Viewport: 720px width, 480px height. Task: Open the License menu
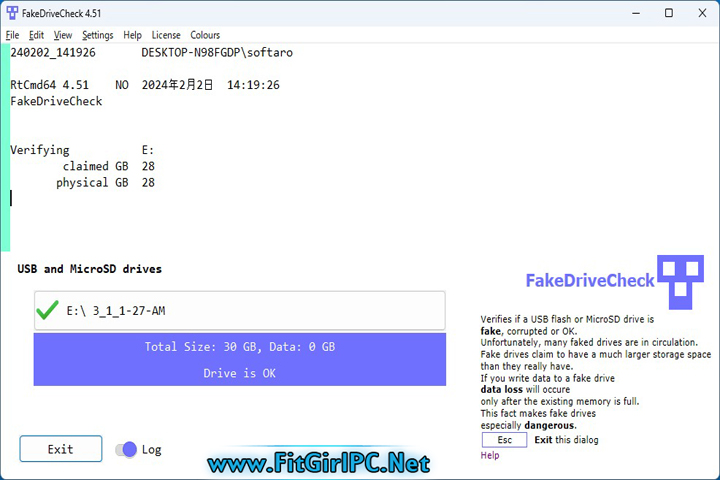[x=166, y=35]
